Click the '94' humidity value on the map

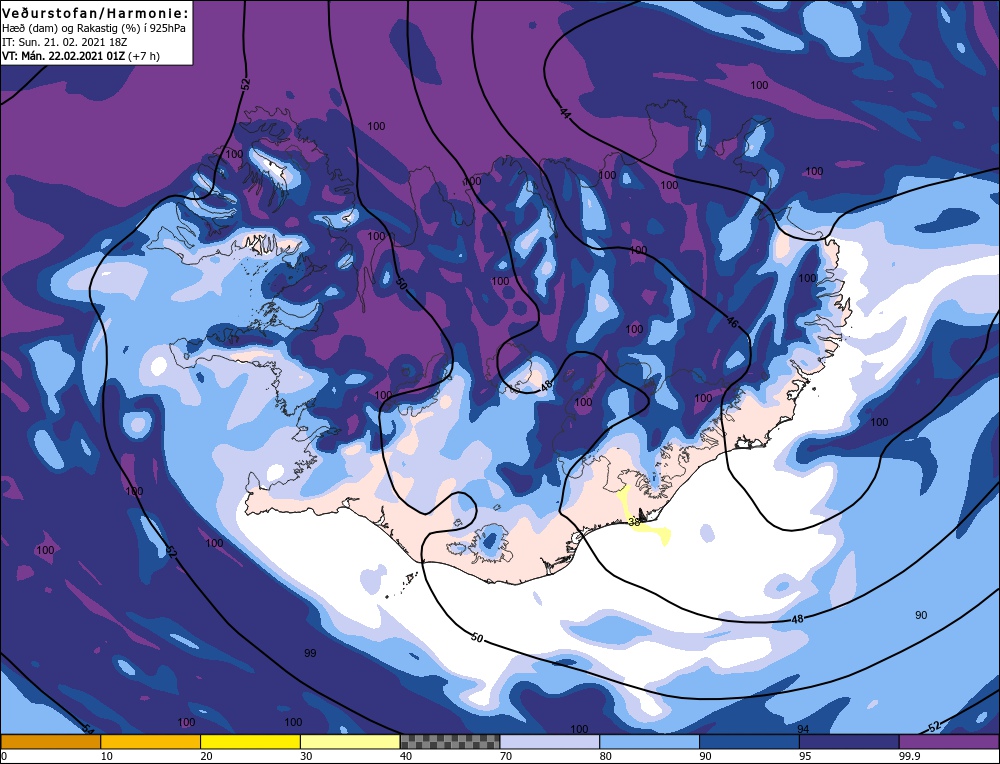pyautogui.click(x=803, y=729)
